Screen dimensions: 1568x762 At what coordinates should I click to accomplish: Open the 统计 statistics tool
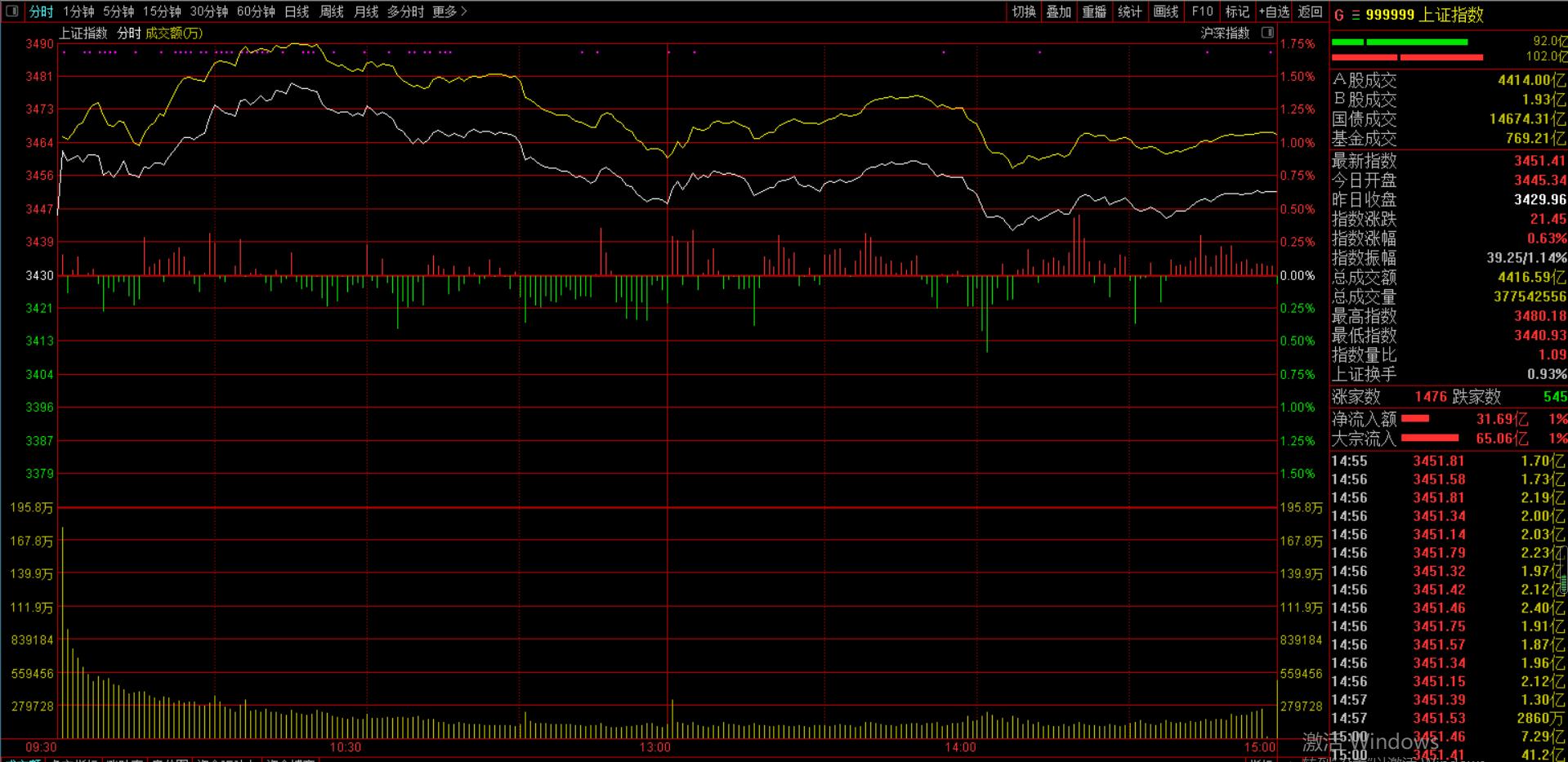[1130, 11]
